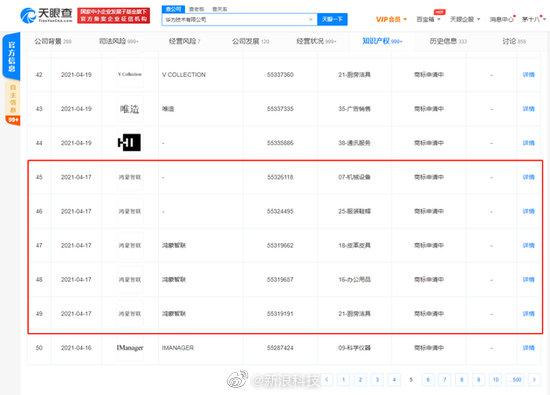Switch to the 经营状况 tab

point(316,41)
